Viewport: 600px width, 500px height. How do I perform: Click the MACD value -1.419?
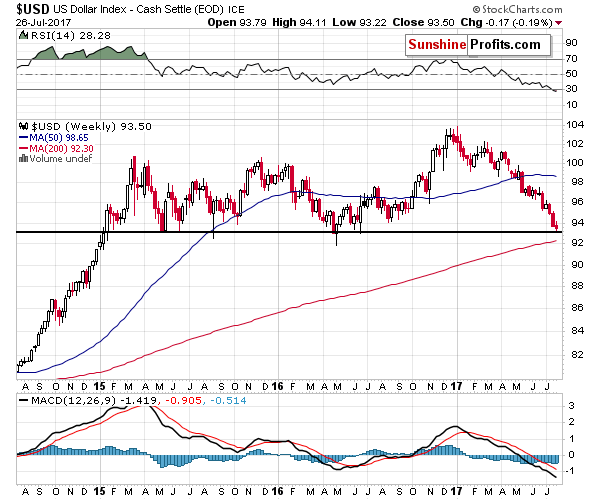[x=138, y=401]
